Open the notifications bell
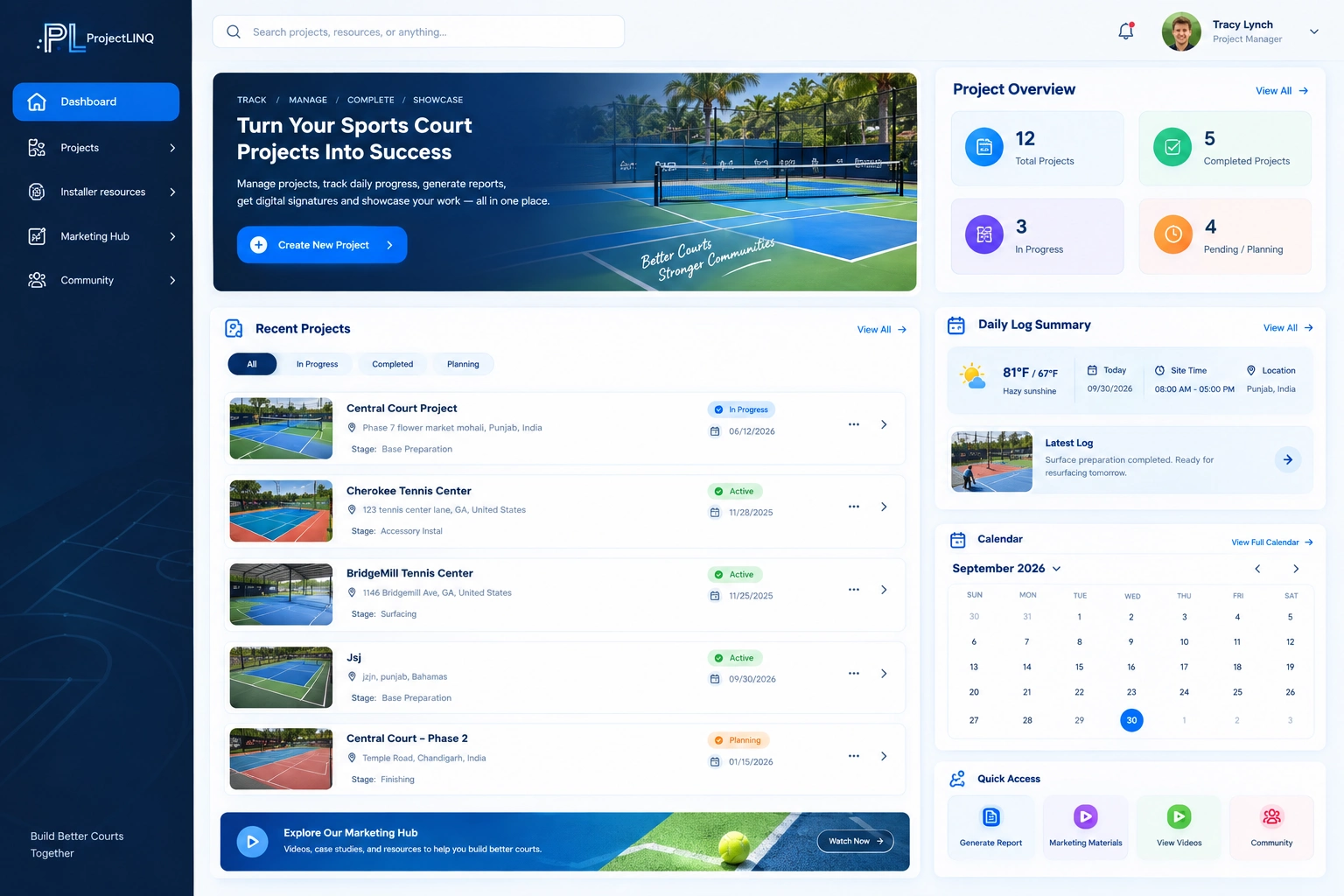Screen dimensions: 1344x896 [x=1126, y=31]
